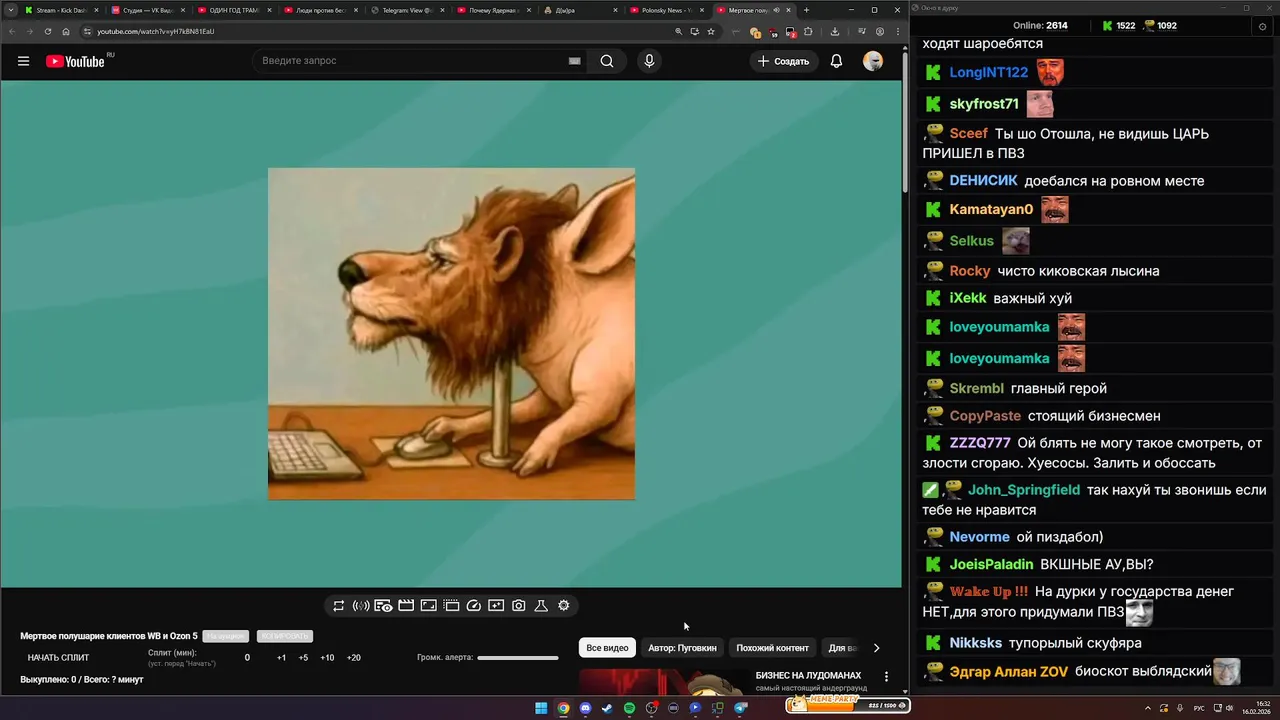Open a new browser tab with plus
This screenshot has height=720, width=1280.
pos(806,10)
